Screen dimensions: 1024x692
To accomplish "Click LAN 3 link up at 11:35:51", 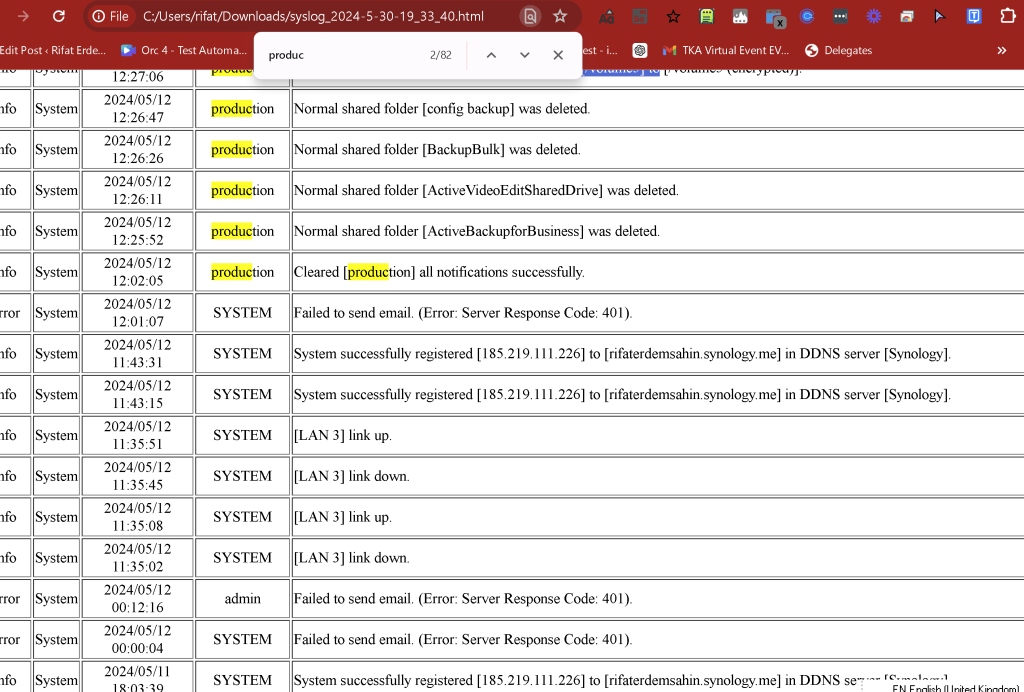I will click(x=343, y=435).
